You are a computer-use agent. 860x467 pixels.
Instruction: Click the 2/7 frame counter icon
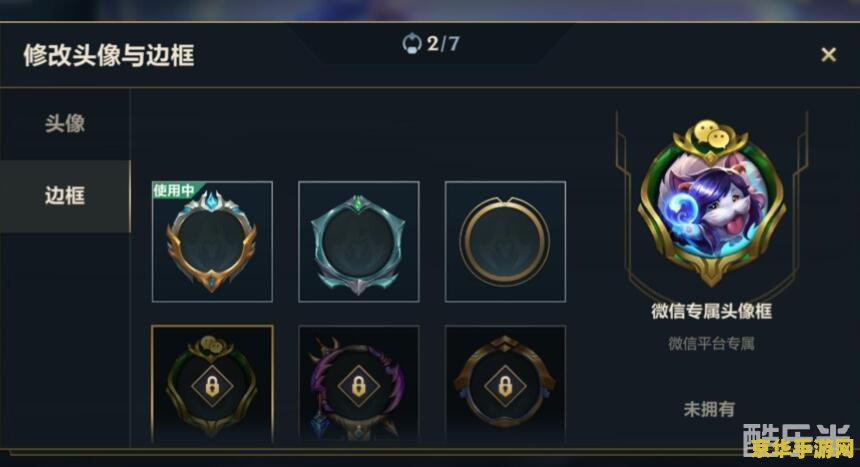coord(412,43)
